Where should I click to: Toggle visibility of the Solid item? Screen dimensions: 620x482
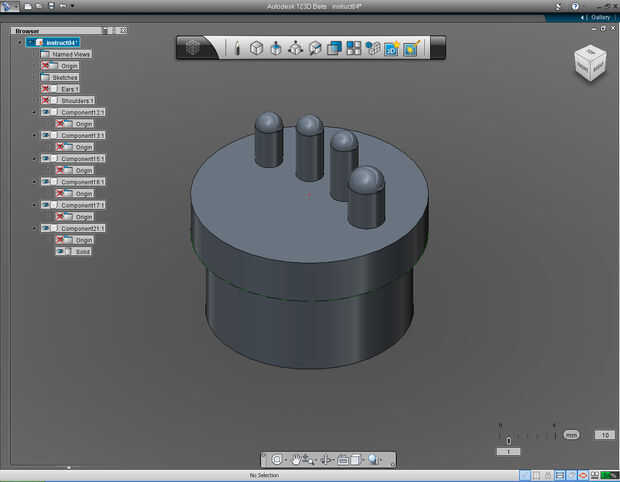click(x=60, y=251)
